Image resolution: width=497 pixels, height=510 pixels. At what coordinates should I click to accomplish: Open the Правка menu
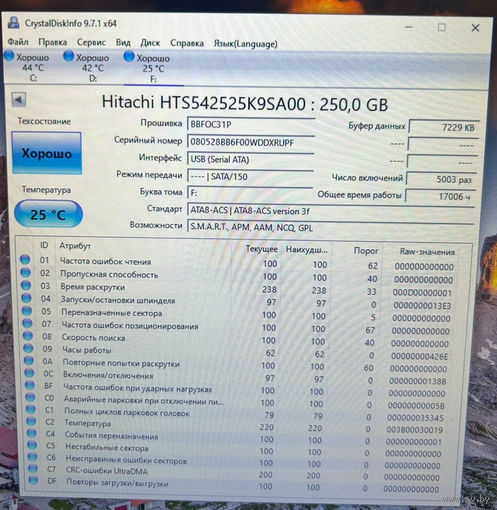pyautogui.click(x=52, y=42)
